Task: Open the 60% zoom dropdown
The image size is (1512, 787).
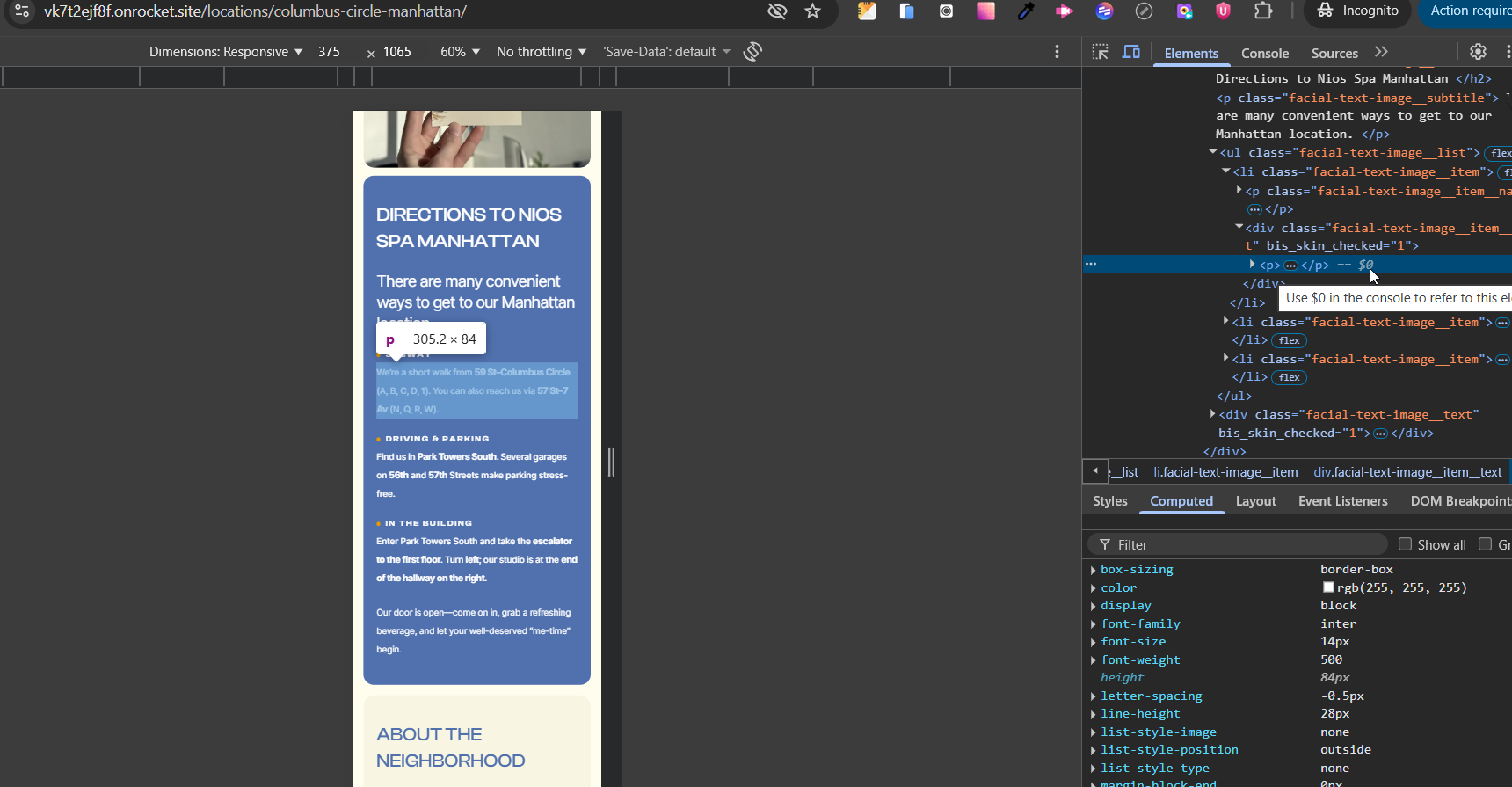Action: [460, 52]
